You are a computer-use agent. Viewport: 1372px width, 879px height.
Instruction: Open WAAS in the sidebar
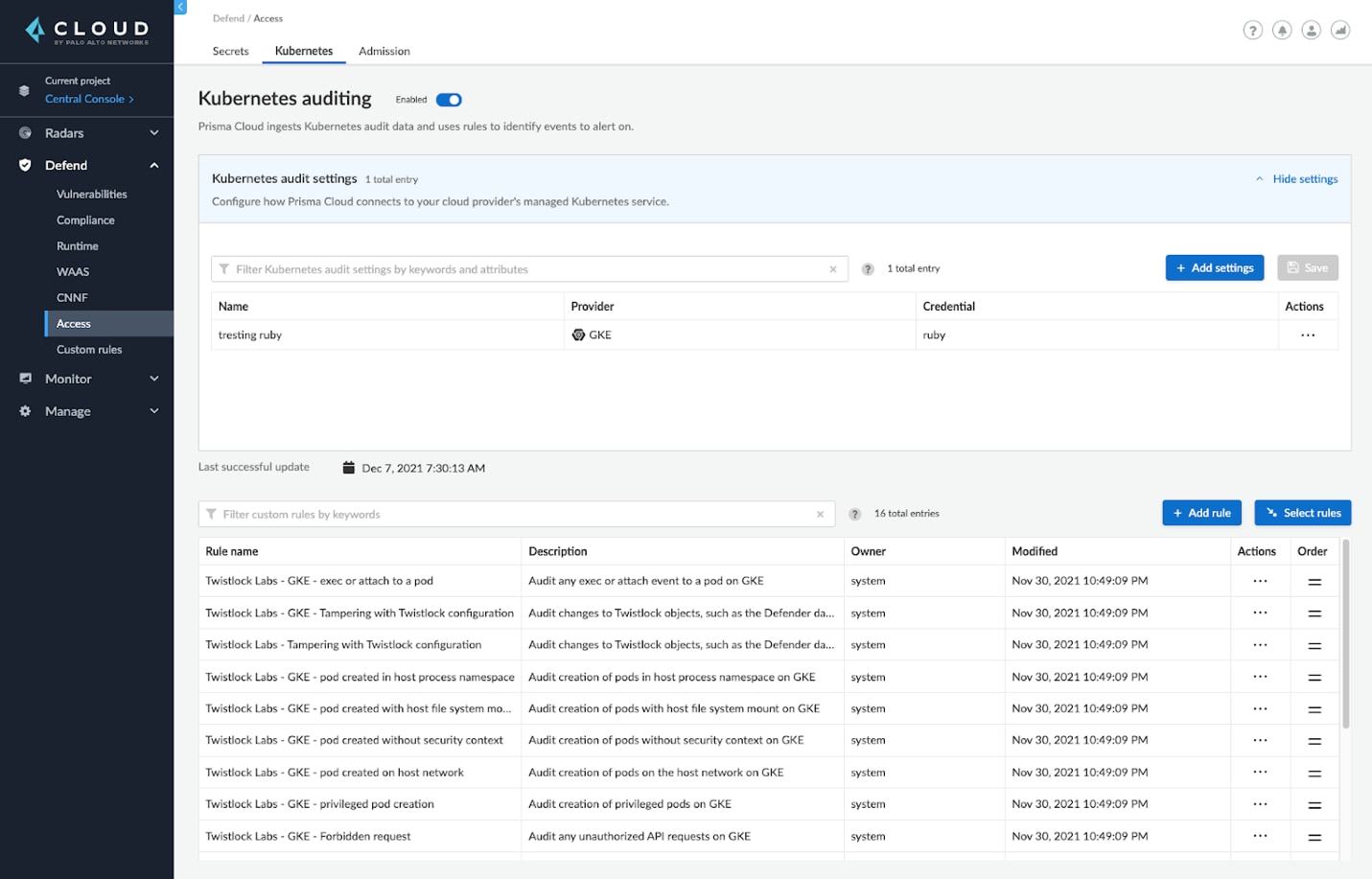pyautogui.click(x=73, y=272)
